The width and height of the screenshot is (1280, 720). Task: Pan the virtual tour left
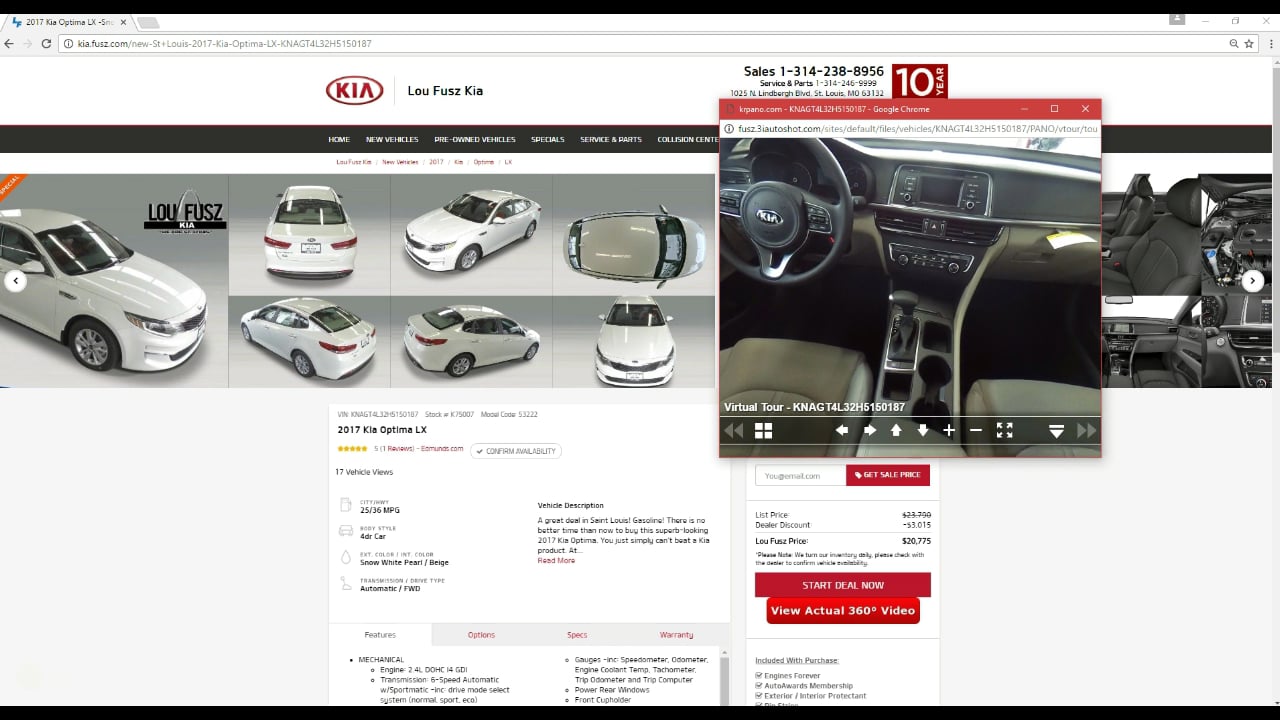click(842, 430)
